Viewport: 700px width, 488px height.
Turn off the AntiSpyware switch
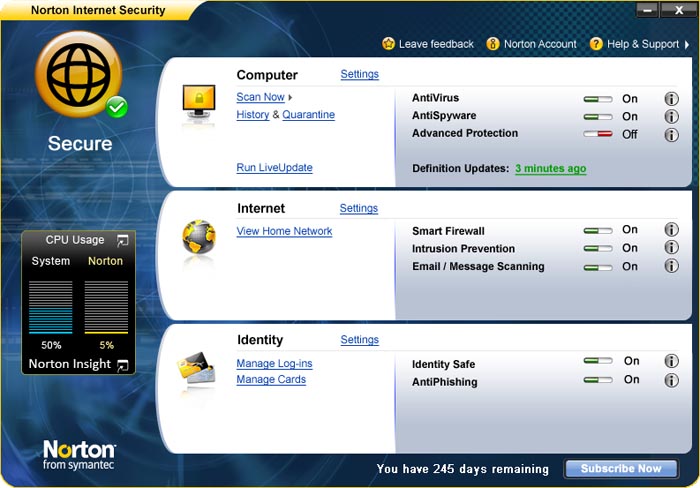pos(598,117)
